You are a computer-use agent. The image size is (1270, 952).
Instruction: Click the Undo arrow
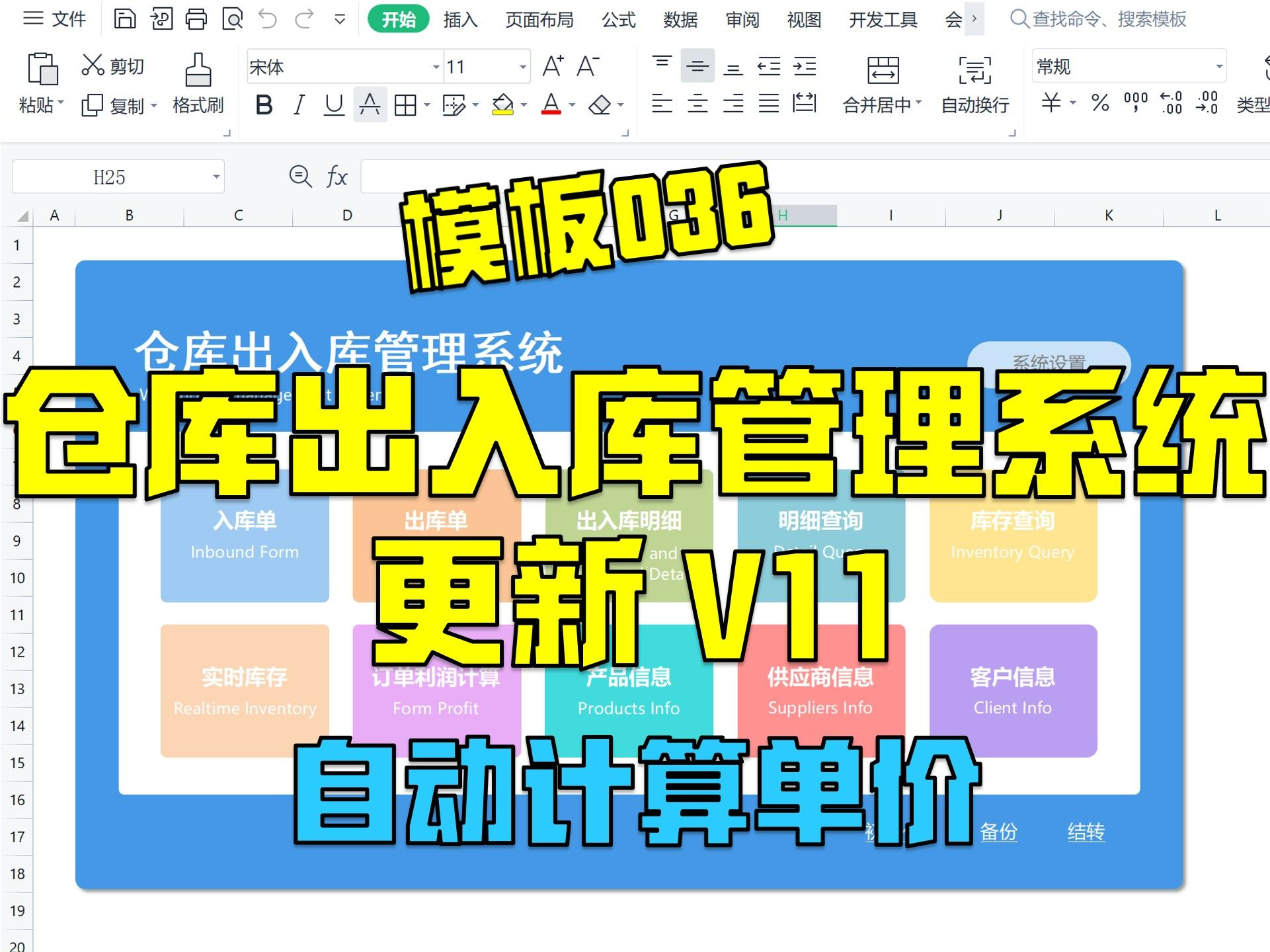coord(268,19)
